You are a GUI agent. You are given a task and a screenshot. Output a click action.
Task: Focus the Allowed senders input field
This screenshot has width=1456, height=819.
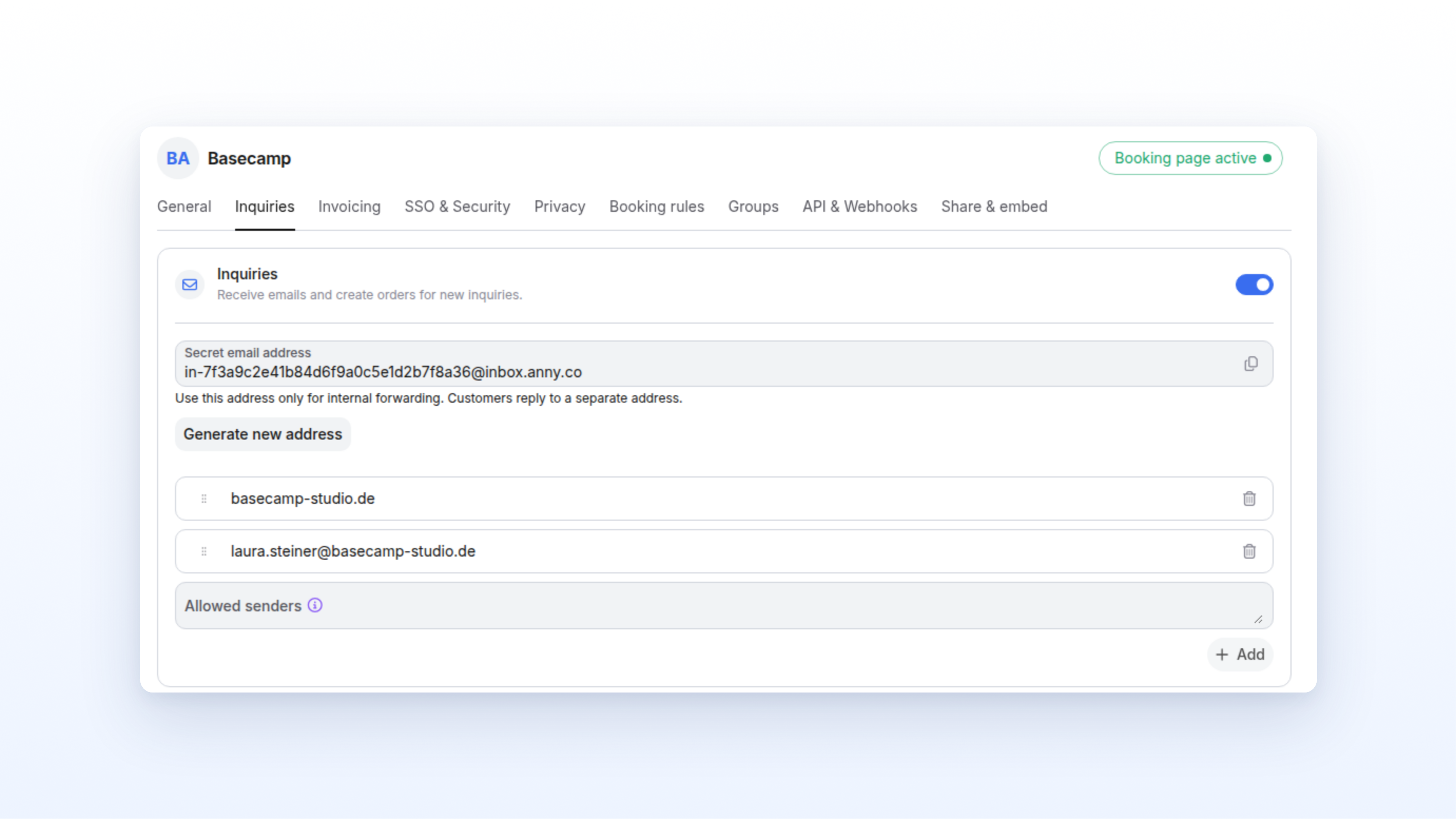point(724,606)
